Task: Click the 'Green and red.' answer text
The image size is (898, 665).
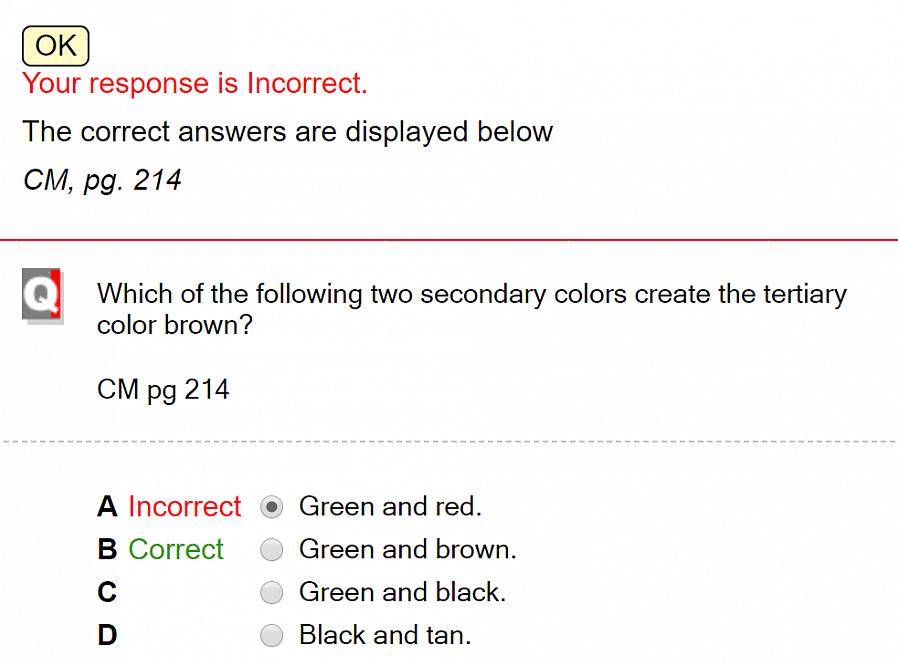Action: [391, 507]
